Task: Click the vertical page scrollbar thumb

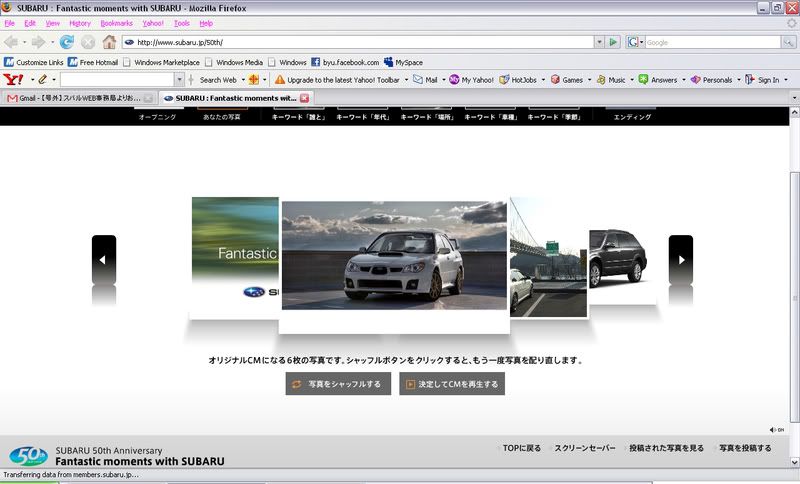Action: point(794,297)
